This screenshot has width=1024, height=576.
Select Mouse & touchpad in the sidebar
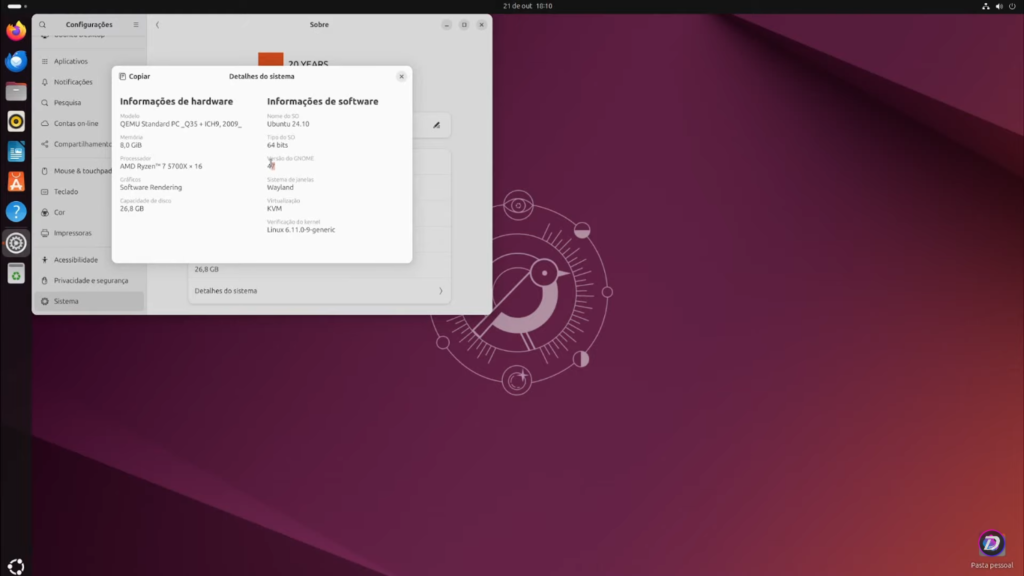[89, 171]
